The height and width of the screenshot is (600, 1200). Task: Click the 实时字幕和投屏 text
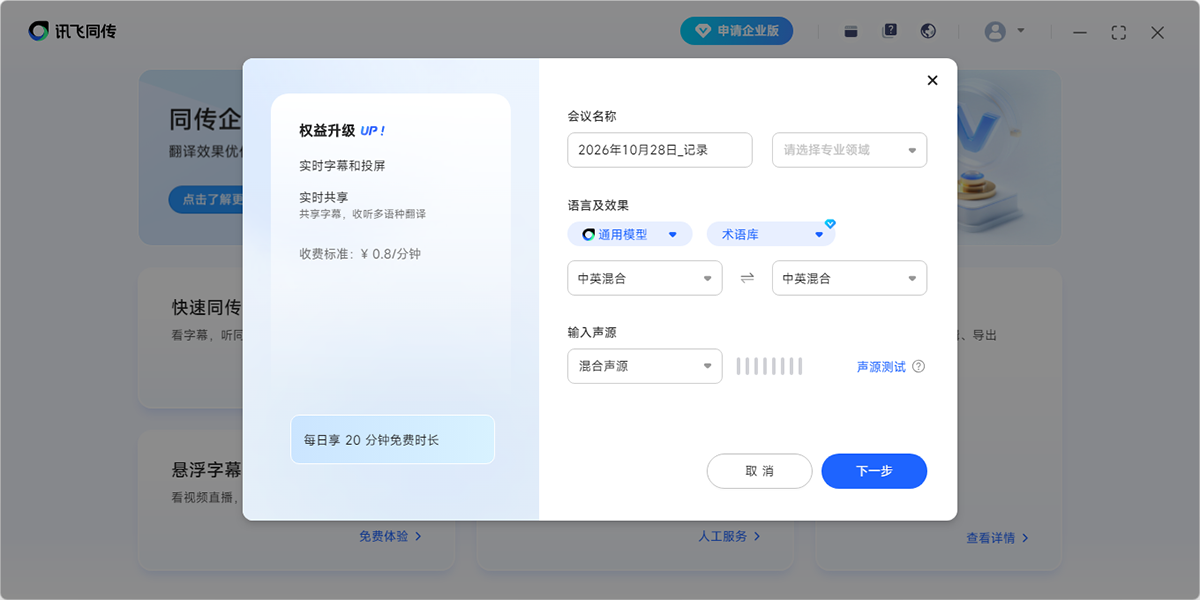[342, 166]
